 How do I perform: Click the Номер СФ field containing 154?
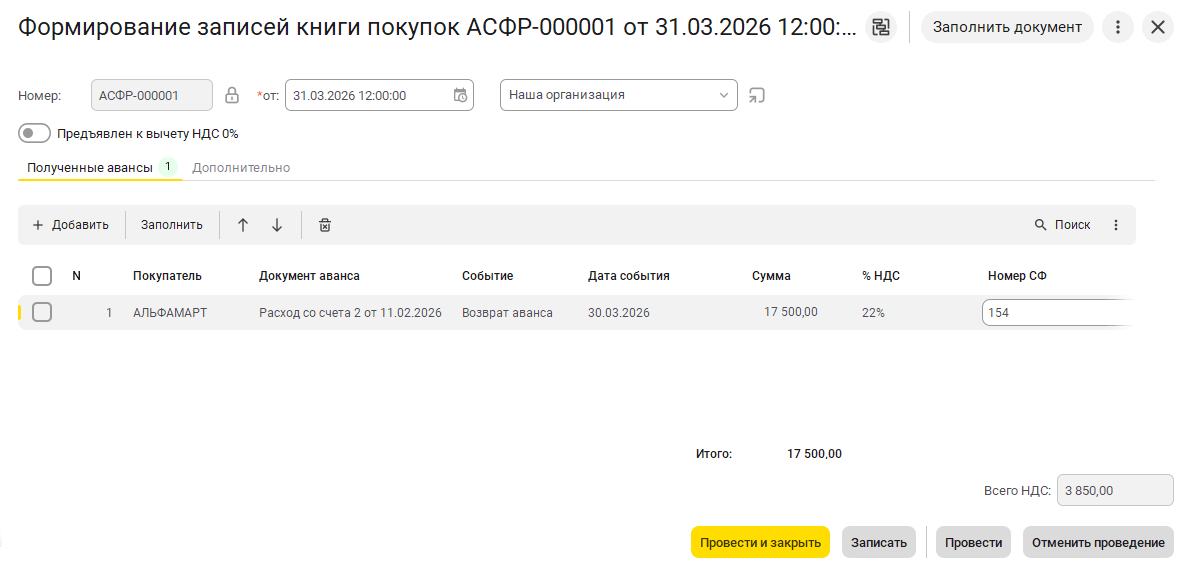[1055, 313]
